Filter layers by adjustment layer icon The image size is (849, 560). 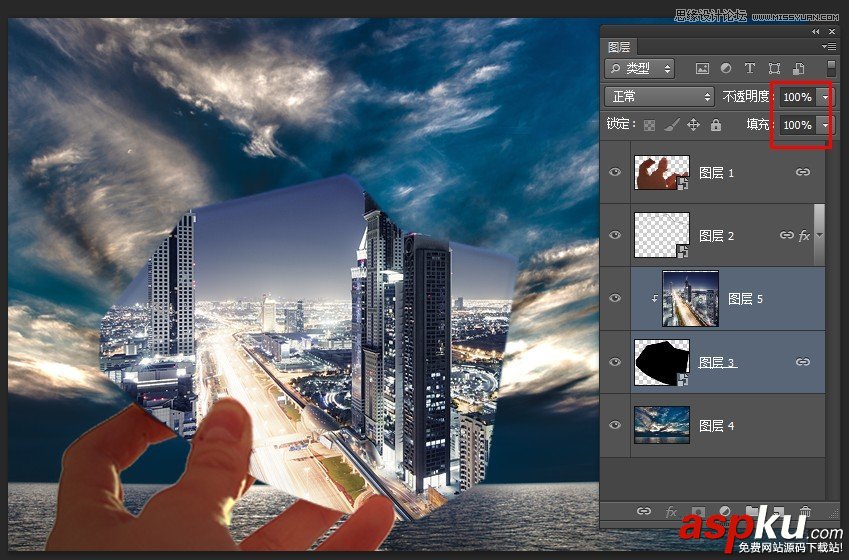(726, 68)
